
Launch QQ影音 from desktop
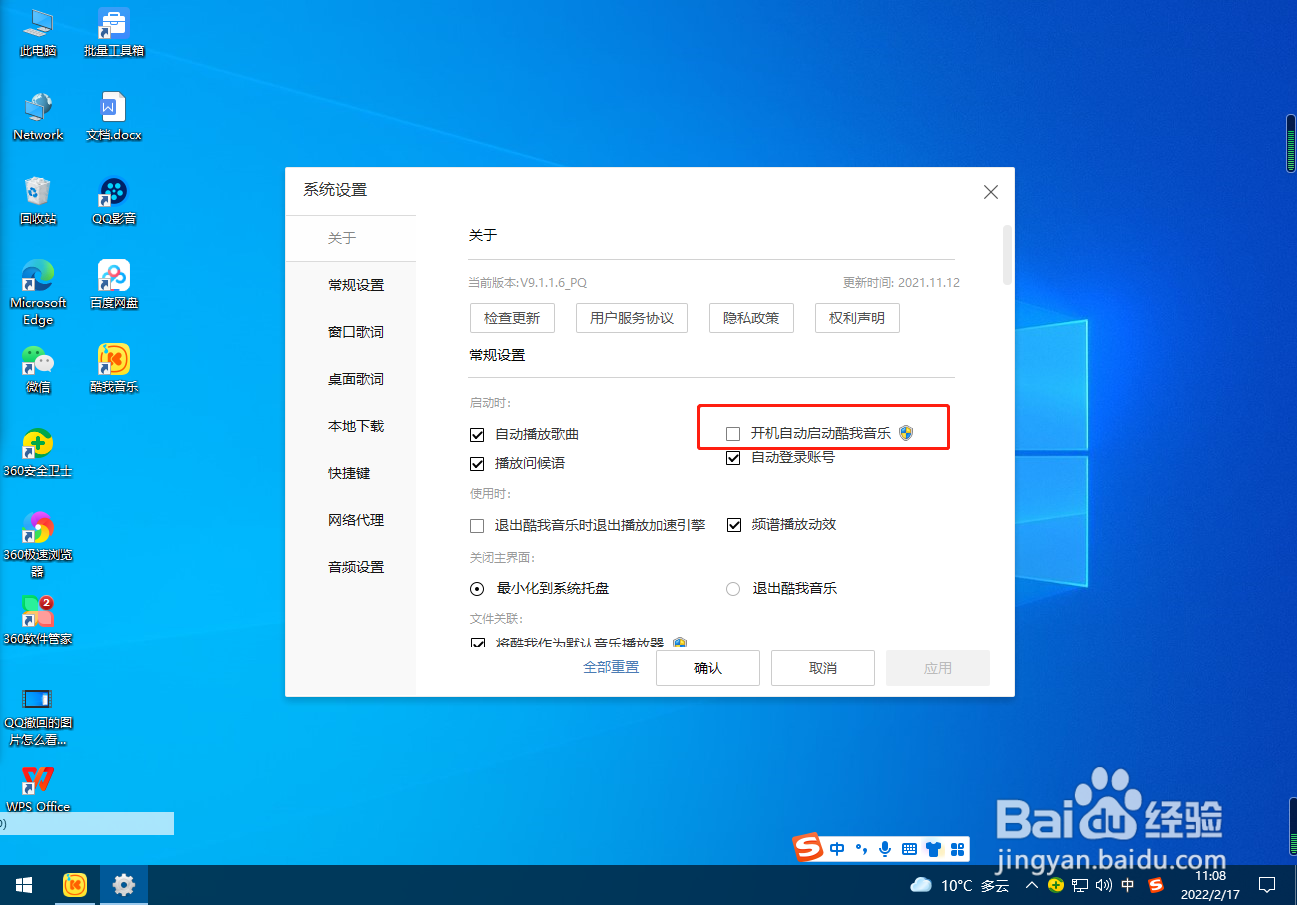coord(114,200)
